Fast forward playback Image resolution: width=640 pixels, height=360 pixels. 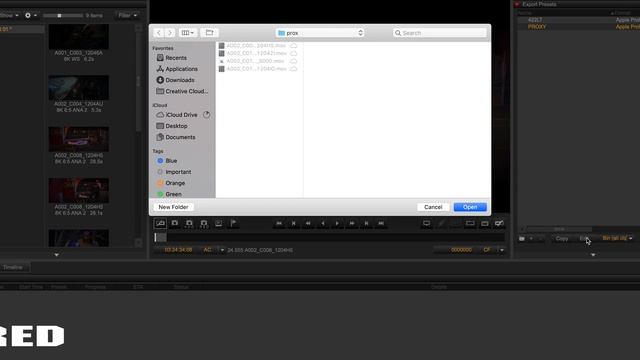tap(352, 223)
